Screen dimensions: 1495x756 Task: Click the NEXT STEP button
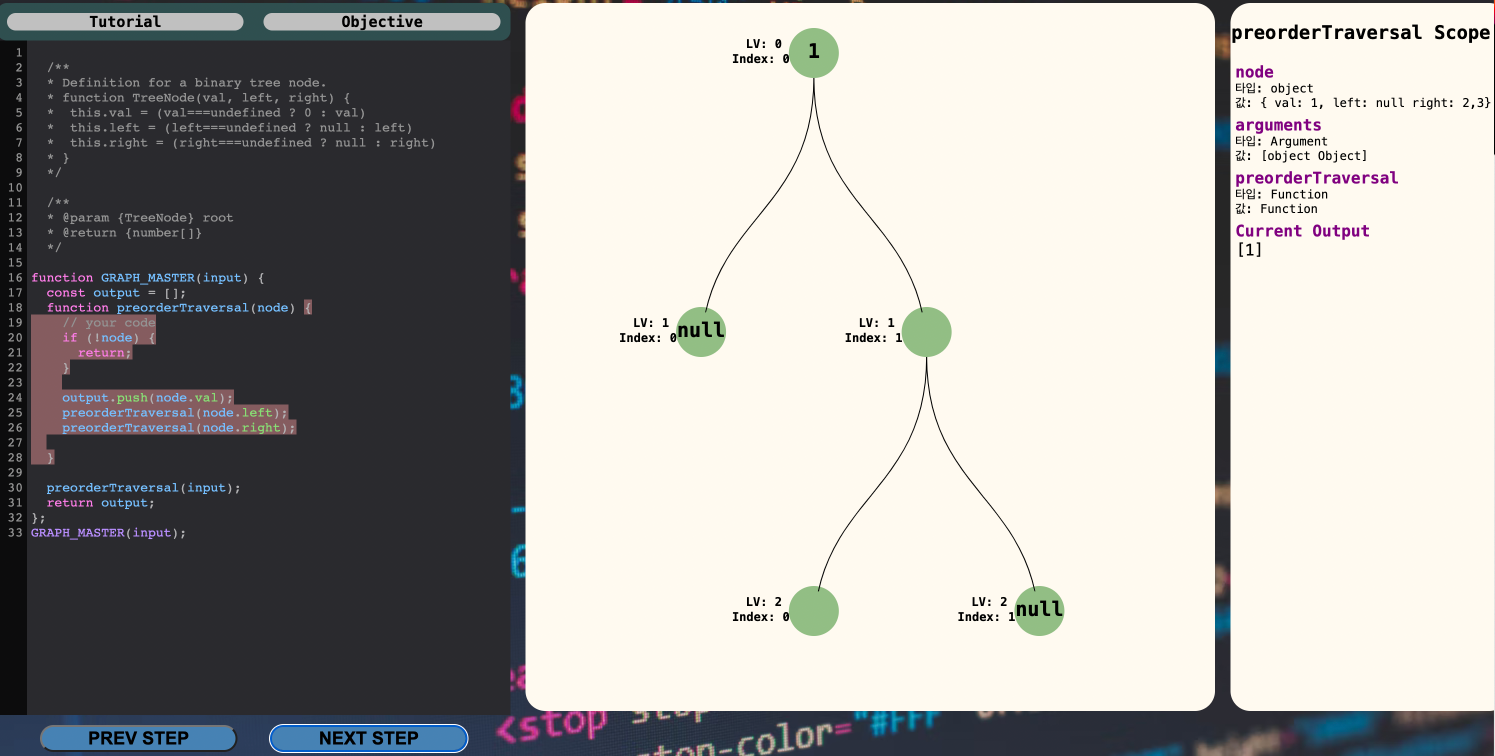(x=368, y=738)
